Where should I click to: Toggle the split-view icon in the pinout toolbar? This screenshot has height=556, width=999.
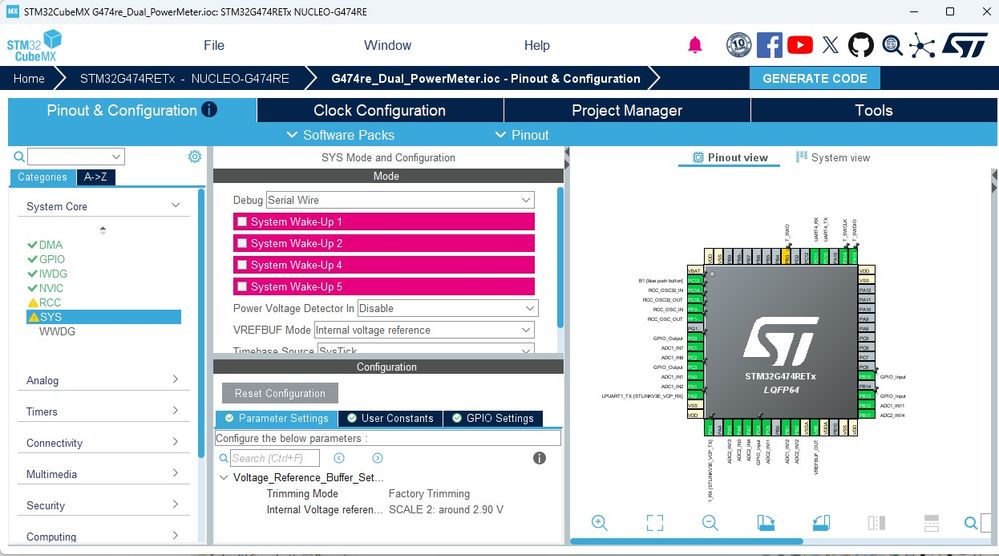pyautogui.click(x=877, y=523)
